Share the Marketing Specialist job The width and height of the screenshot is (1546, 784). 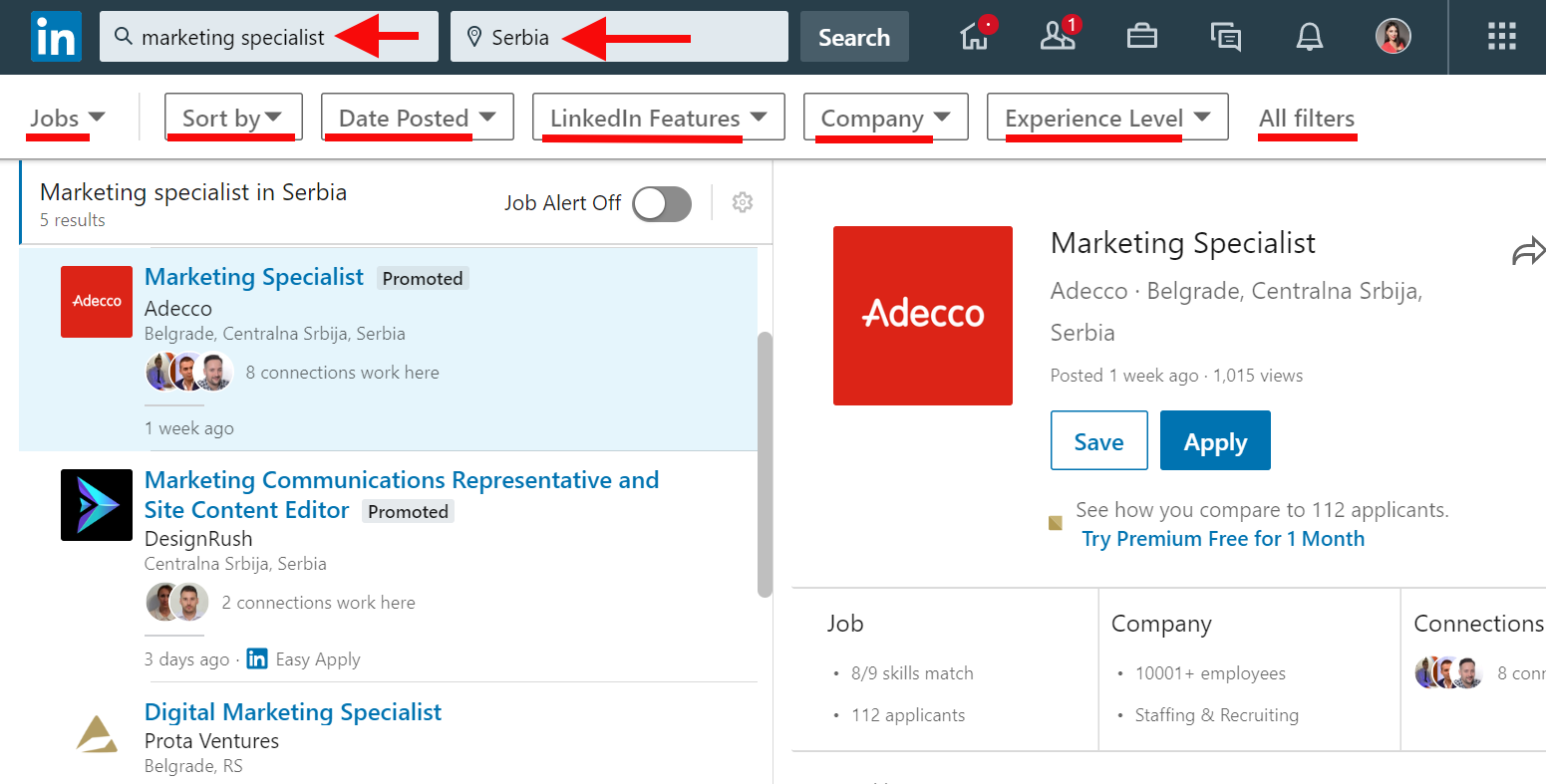tap(1528, 251)
